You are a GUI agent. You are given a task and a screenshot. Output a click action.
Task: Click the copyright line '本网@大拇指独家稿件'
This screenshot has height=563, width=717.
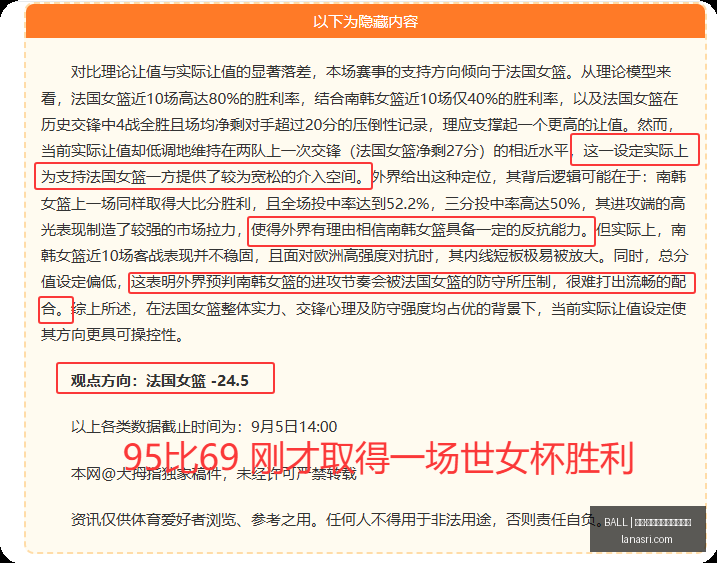point(146,473)
